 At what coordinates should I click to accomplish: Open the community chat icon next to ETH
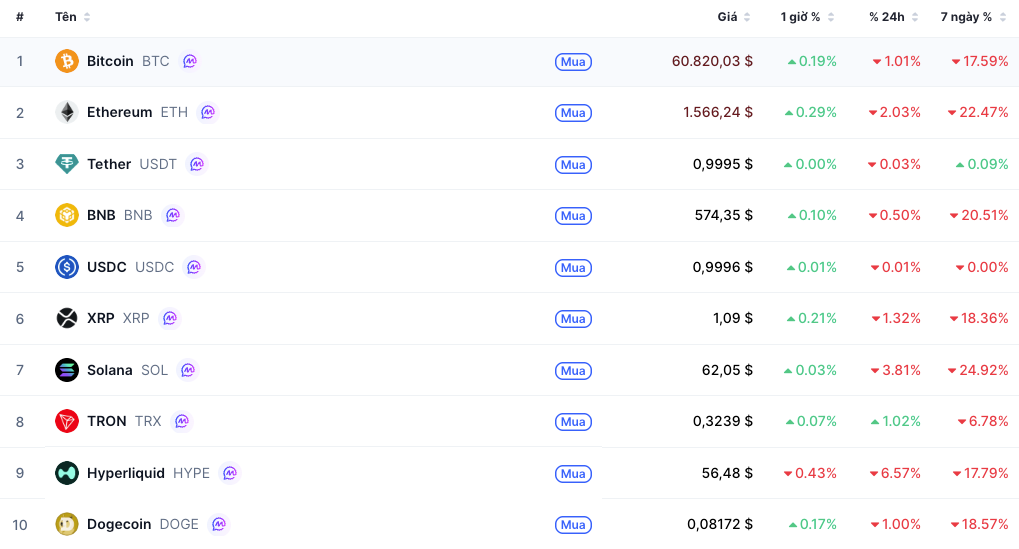click(208, 112)
